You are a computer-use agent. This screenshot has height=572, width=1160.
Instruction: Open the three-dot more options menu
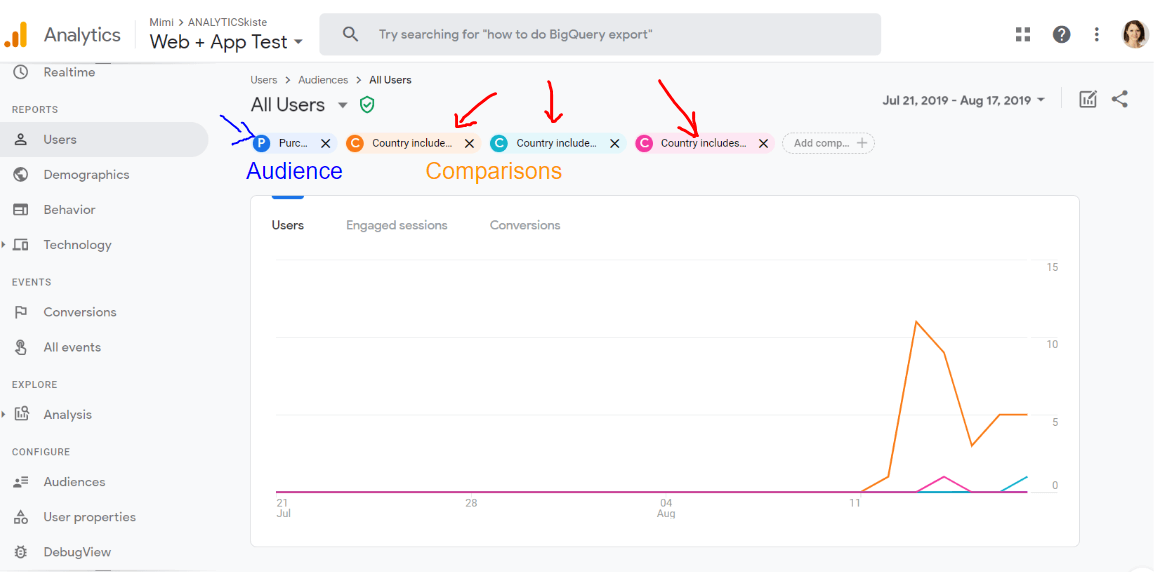point(1097,35)
